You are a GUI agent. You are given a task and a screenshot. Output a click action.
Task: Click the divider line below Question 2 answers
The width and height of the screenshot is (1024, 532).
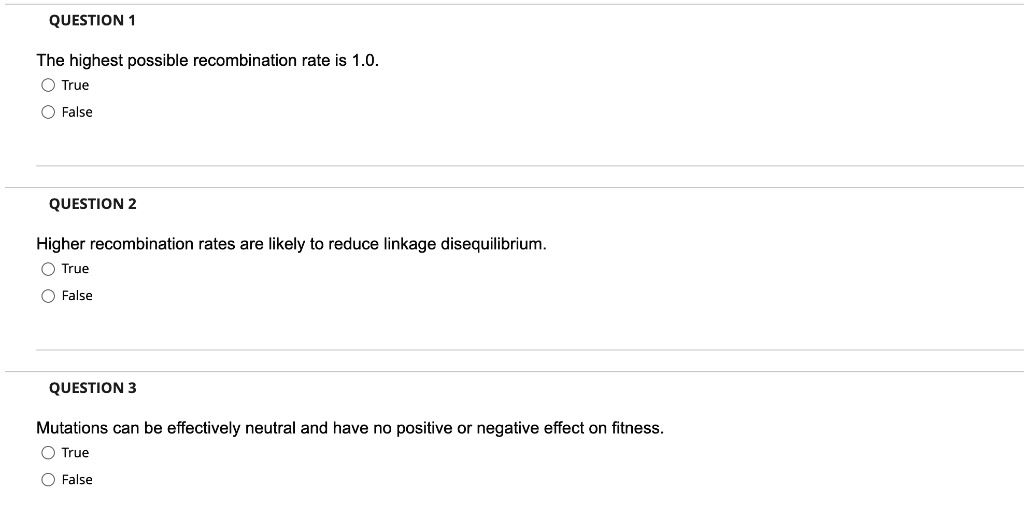(x=530, y=350)
